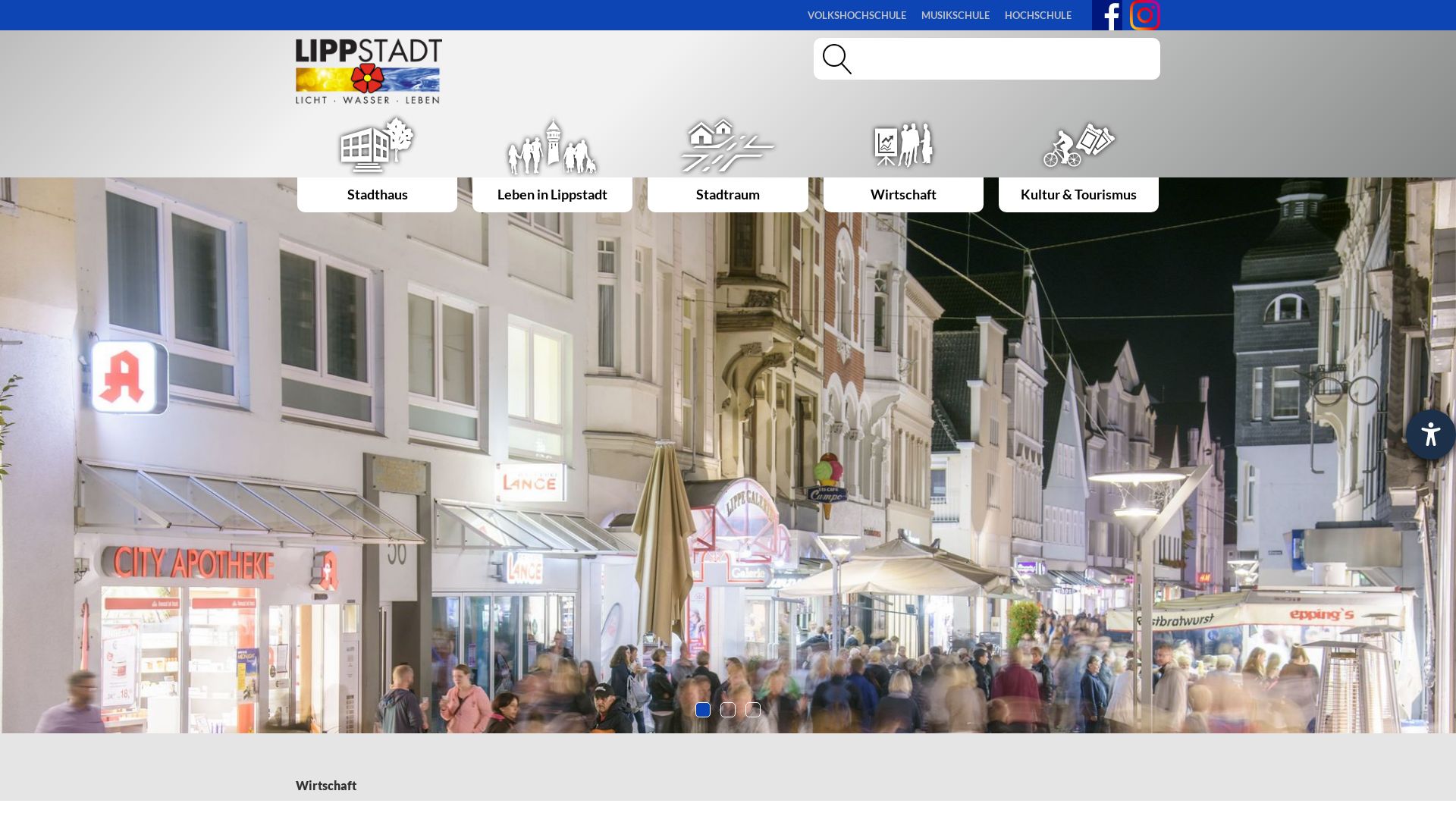
Task: Select the first slideshow indicator
Action: (x=703, y=710)
